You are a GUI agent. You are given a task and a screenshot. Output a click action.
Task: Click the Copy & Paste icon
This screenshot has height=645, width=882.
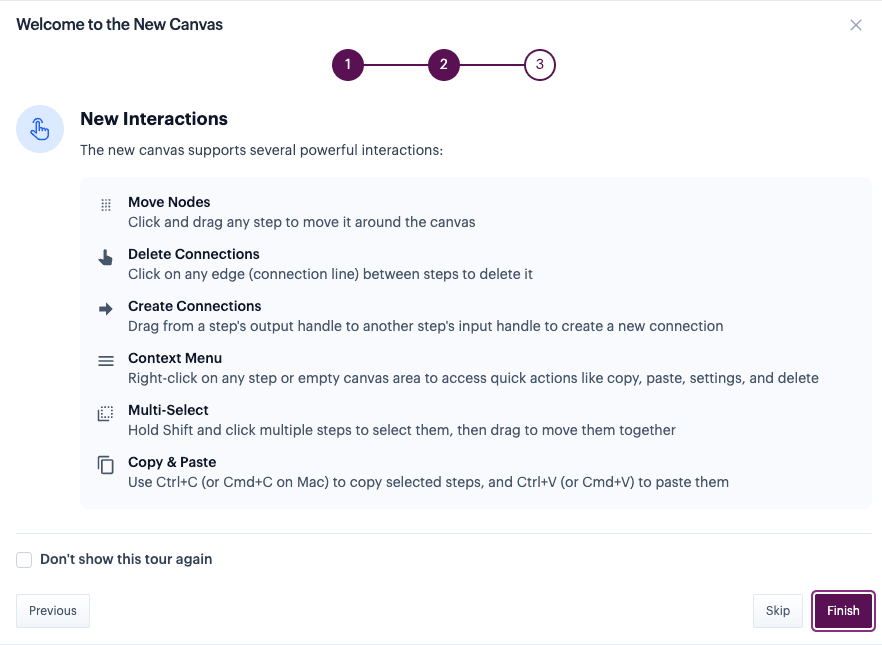tap(106, 465)
